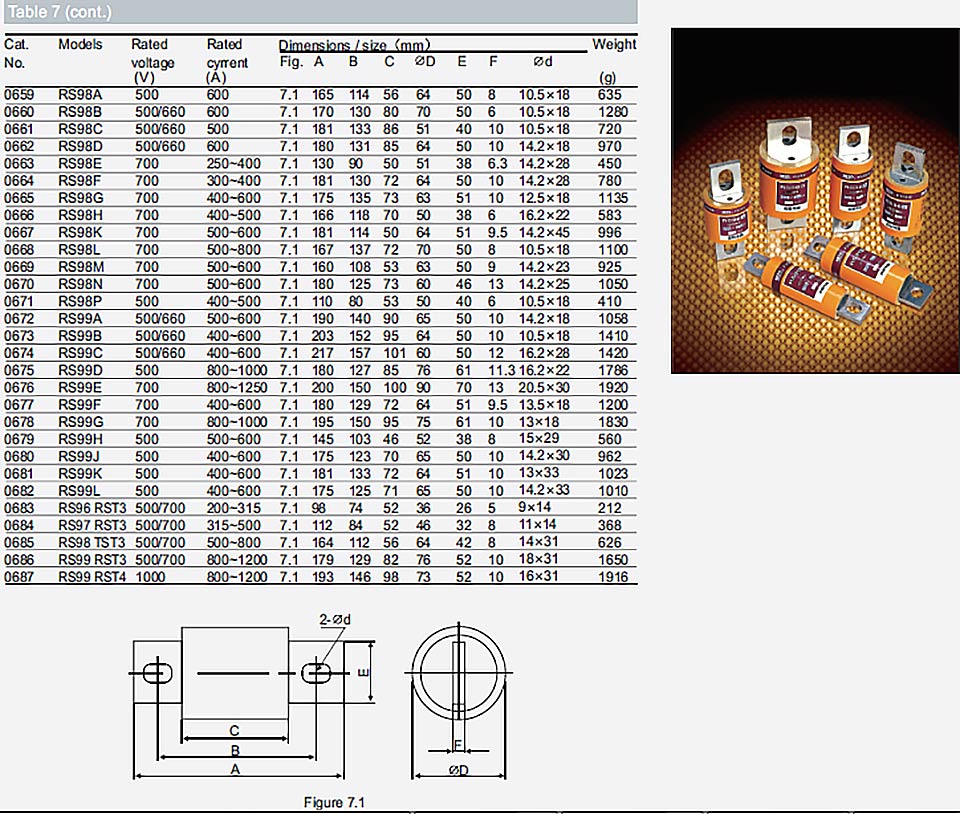Click the "Rated" header above "voltage"
Image resolution: width=960 pixels, height=814 pixels.
pyautogui.click(x=149, y=44)
